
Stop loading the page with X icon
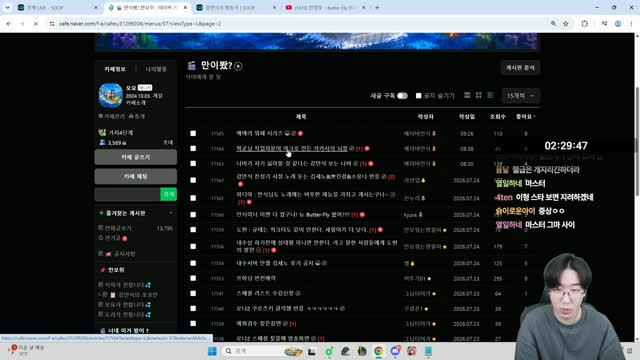[x=36, y=24]
